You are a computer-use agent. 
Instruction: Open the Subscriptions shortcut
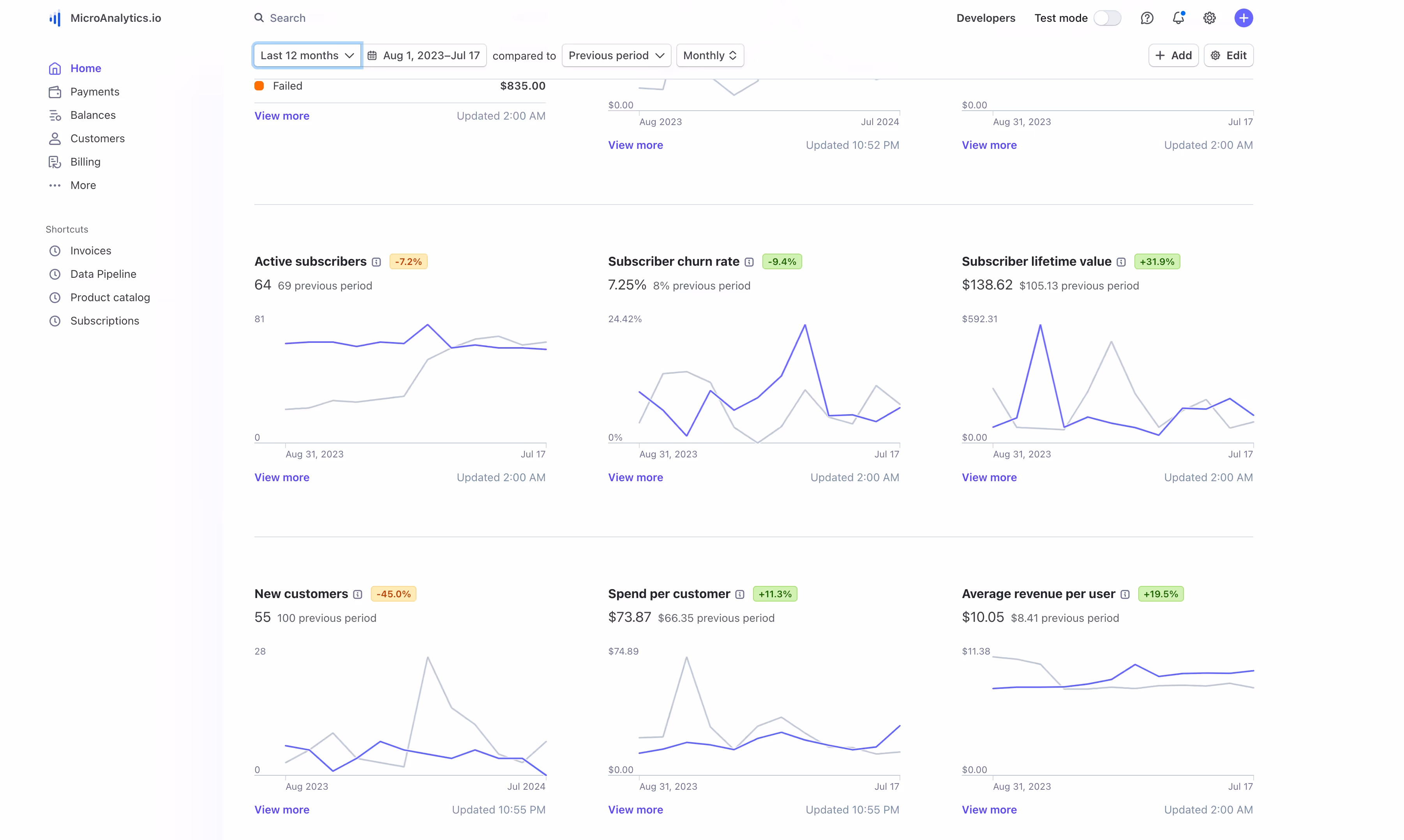[105, 321]
